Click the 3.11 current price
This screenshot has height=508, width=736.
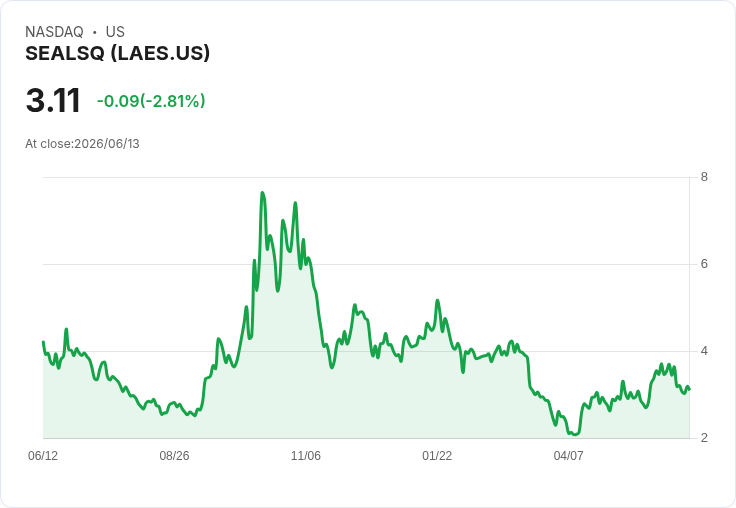(53, 100)
